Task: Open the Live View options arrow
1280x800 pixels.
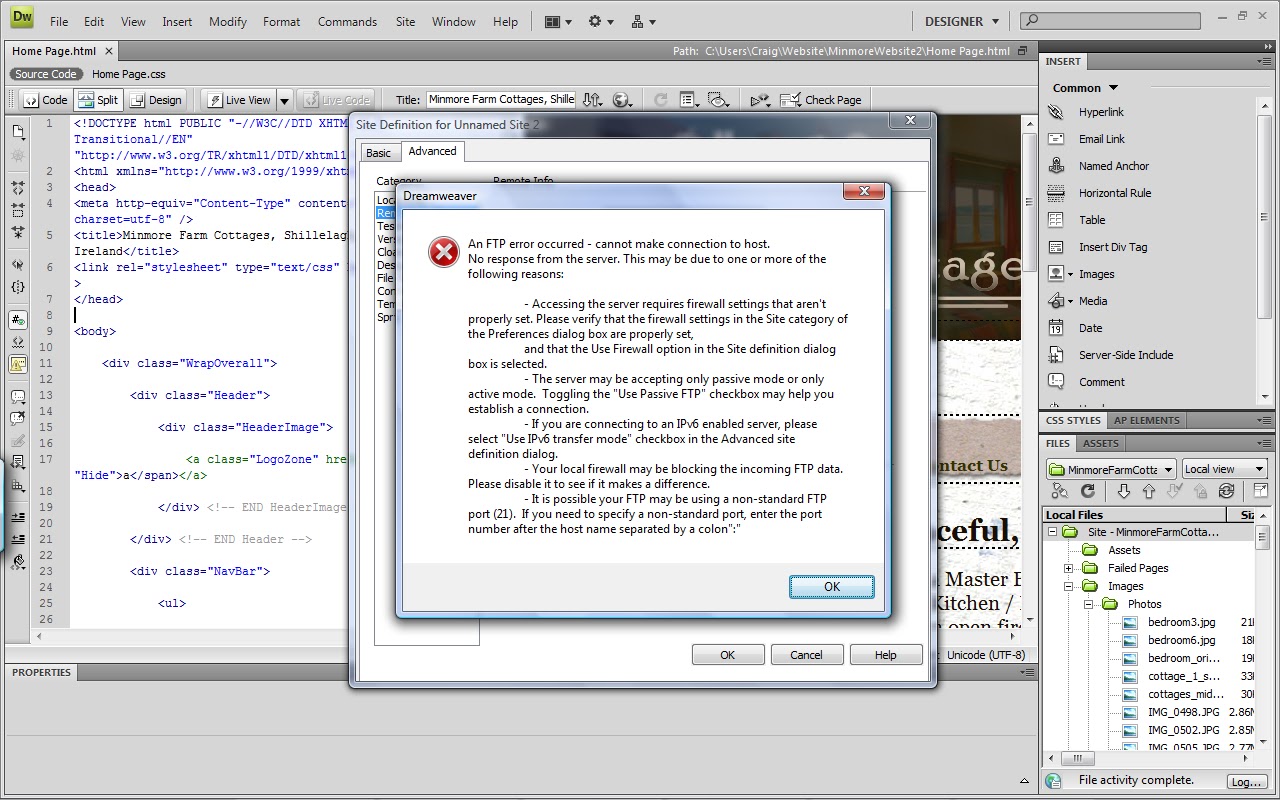Action: tap(284, 100)
